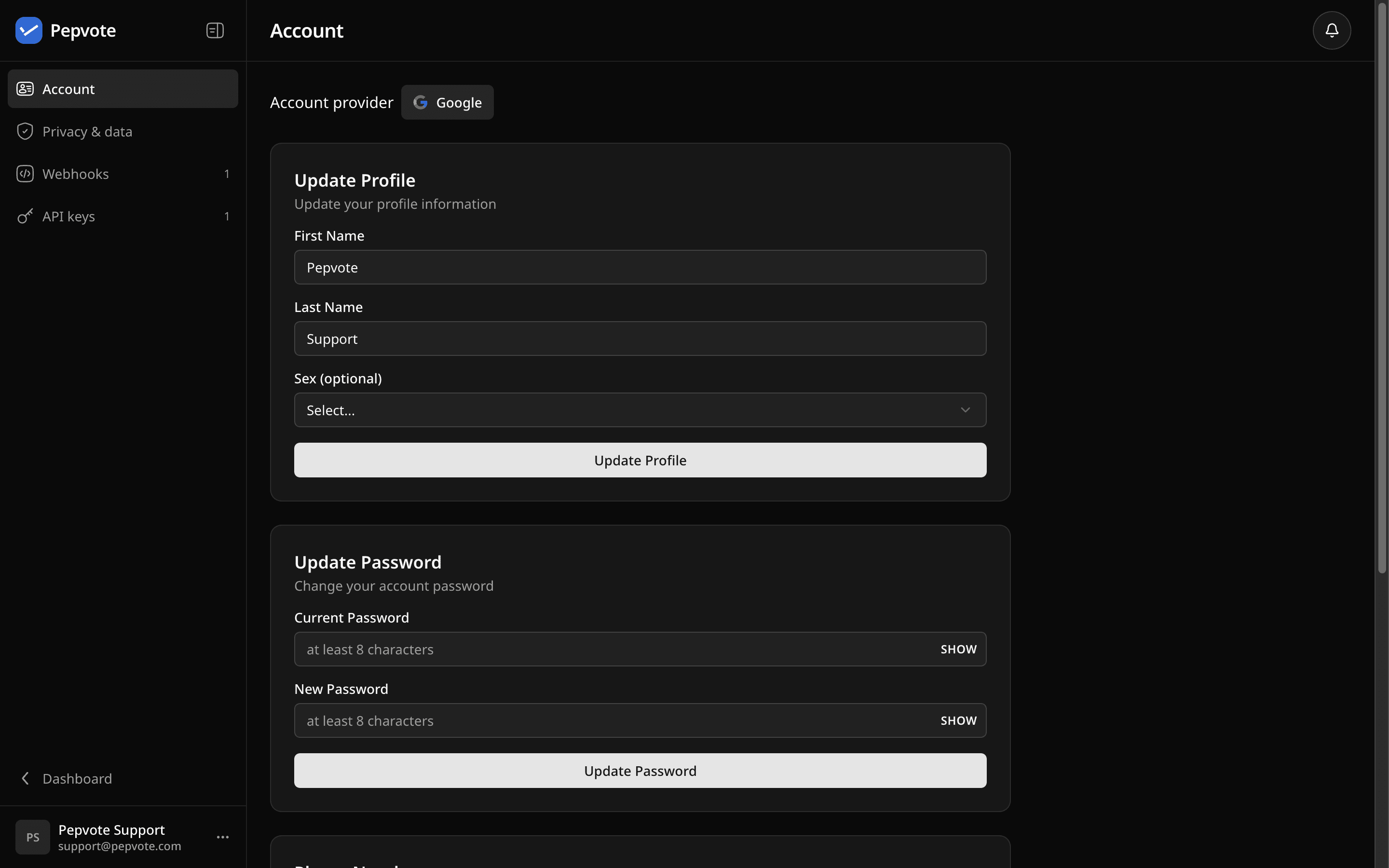Viewport: 1389px width, 868px height.
Task: Click the API keys count badge 1
Action: [x=227, y=217]
